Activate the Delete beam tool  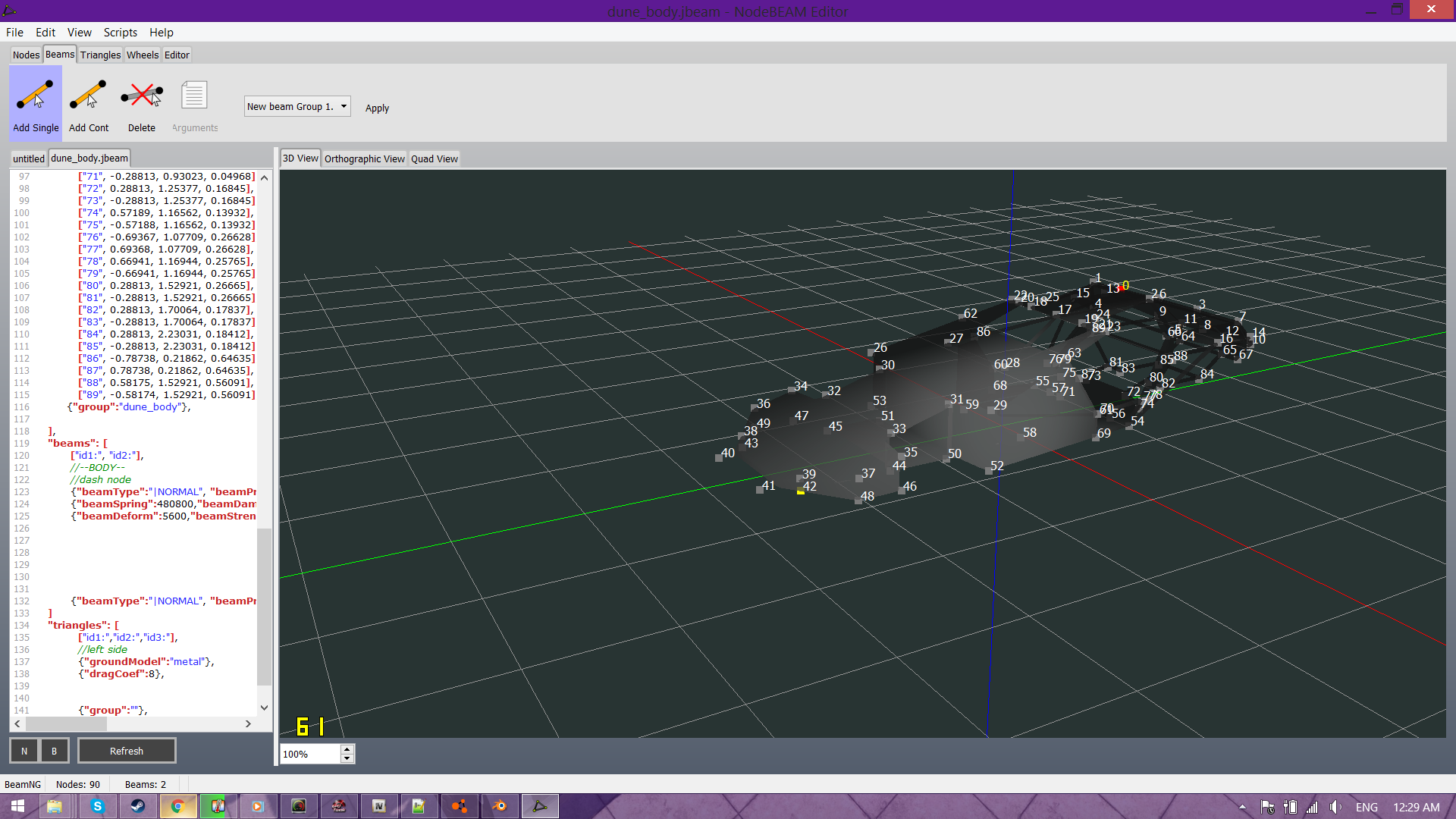[142, 104]
